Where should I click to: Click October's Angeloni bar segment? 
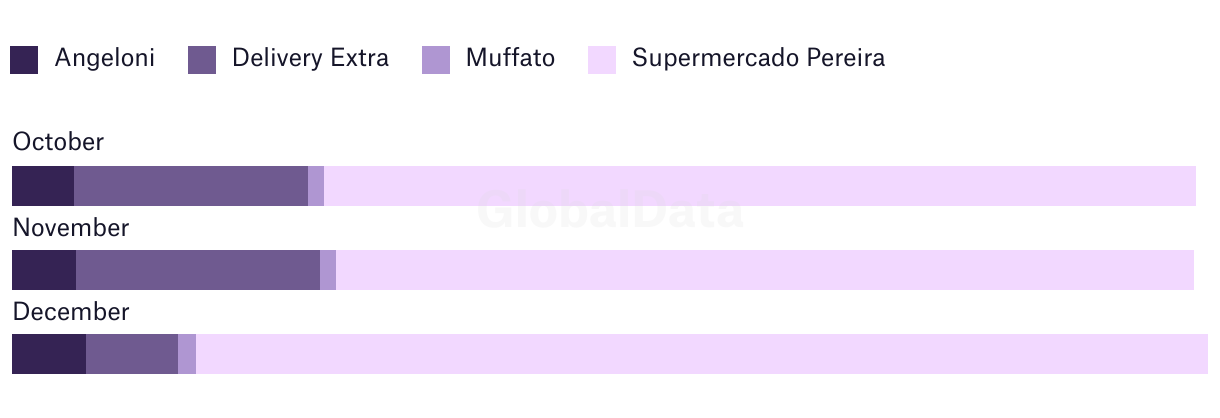(x=43, y=186)
